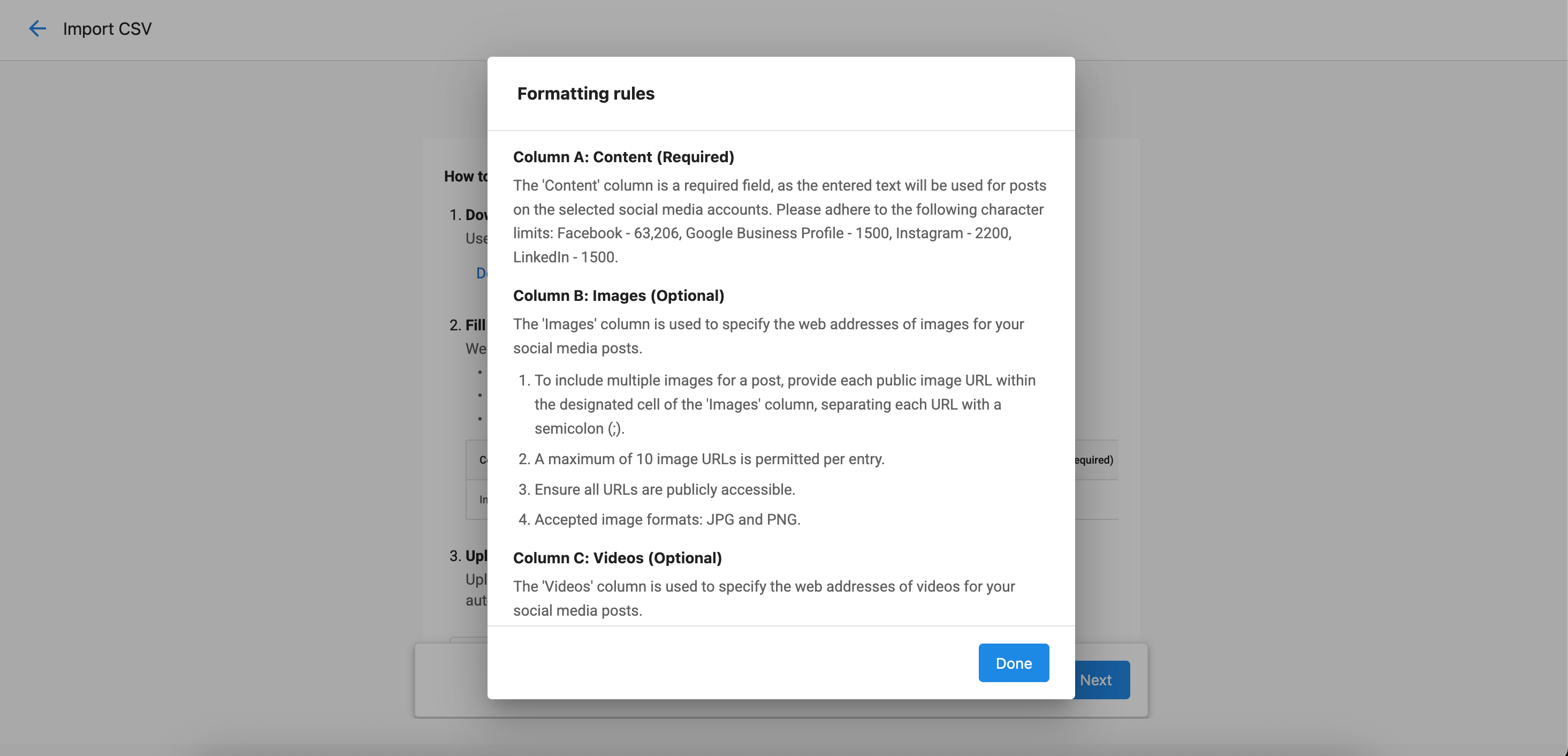Click the Column C: Videos (Optional) heading

(617, 557)
